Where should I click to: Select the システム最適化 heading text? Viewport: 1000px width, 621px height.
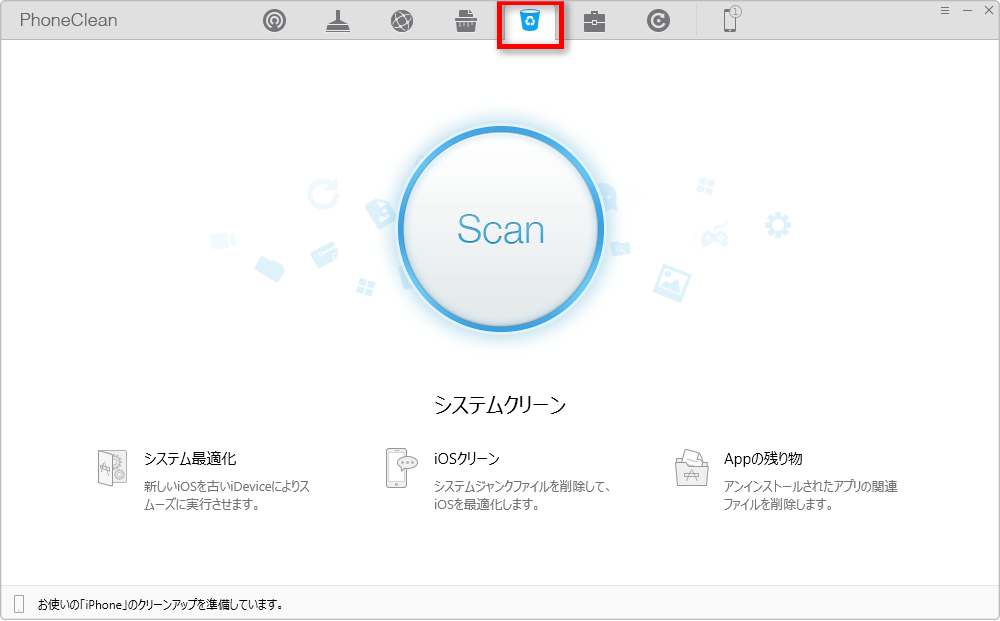[x=190, y=458]
